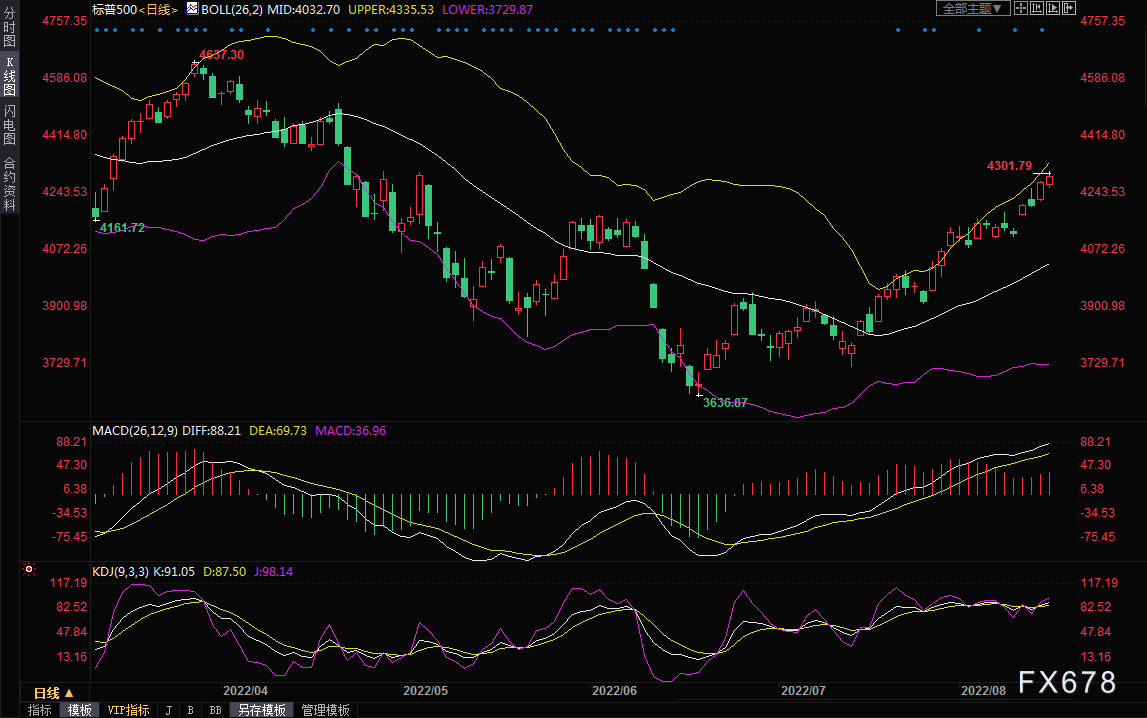The width and height of the screenshot is (1147, 718).
Task: Click the KDJ(9,3,3) indicator label
Action: [121, 572]
